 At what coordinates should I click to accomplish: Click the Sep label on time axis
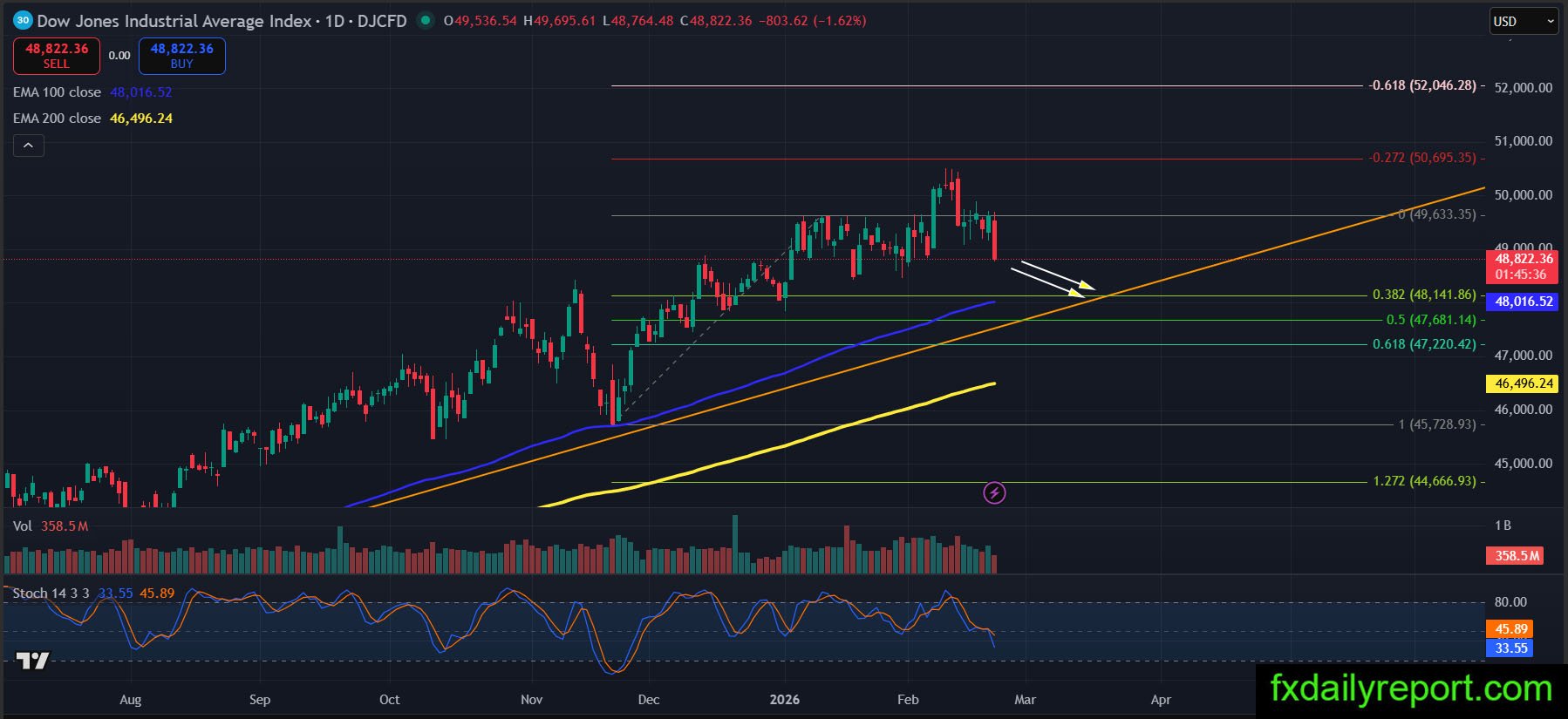(x=260, y=700)
